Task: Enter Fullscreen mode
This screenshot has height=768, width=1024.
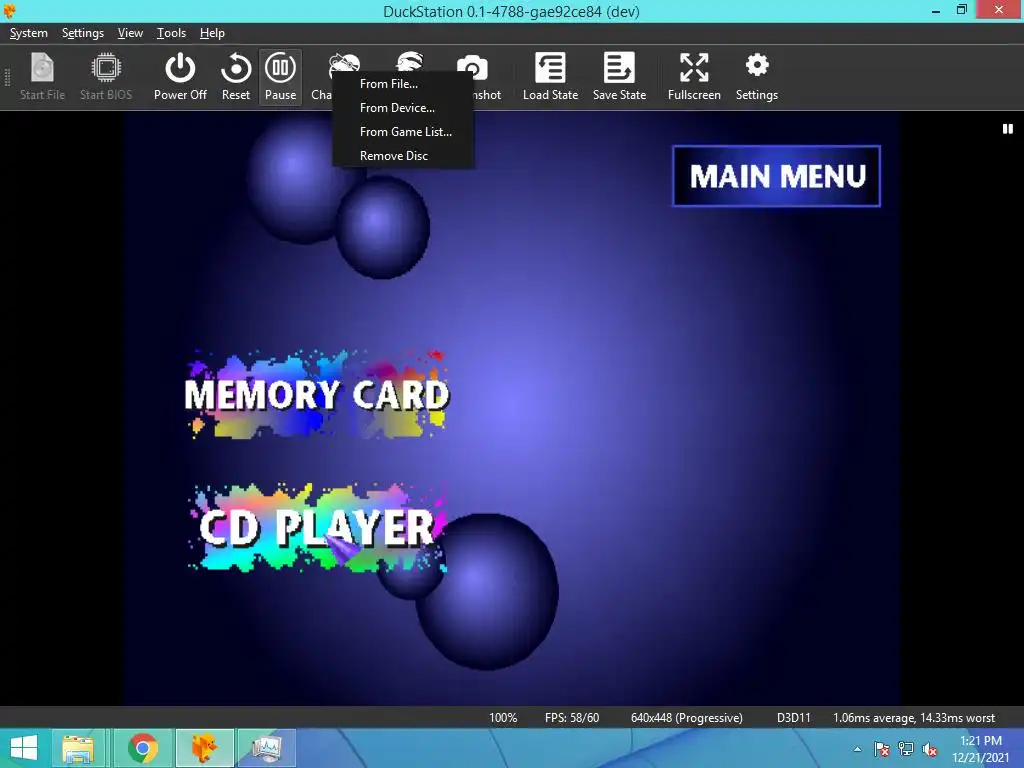Action: click(x=694, y=76)
